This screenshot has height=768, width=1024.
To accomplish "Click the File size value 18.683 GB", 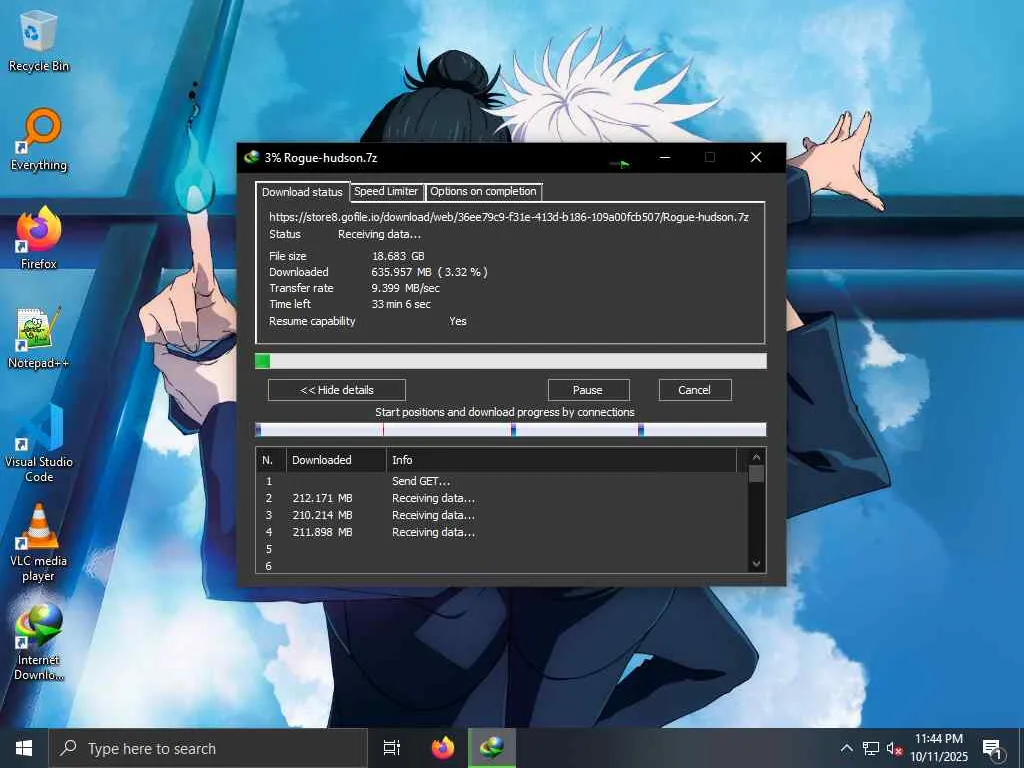I will point(398,256).
